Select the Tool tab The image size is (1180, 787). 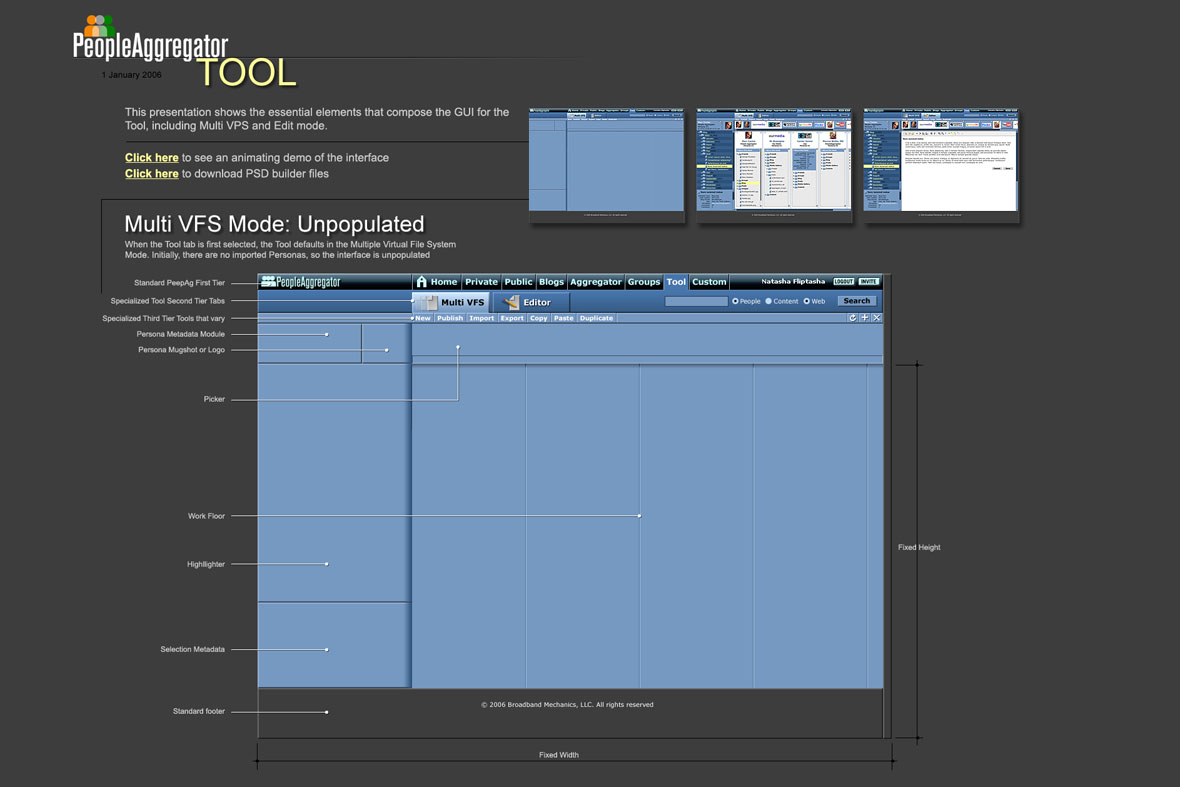(677, 282)
